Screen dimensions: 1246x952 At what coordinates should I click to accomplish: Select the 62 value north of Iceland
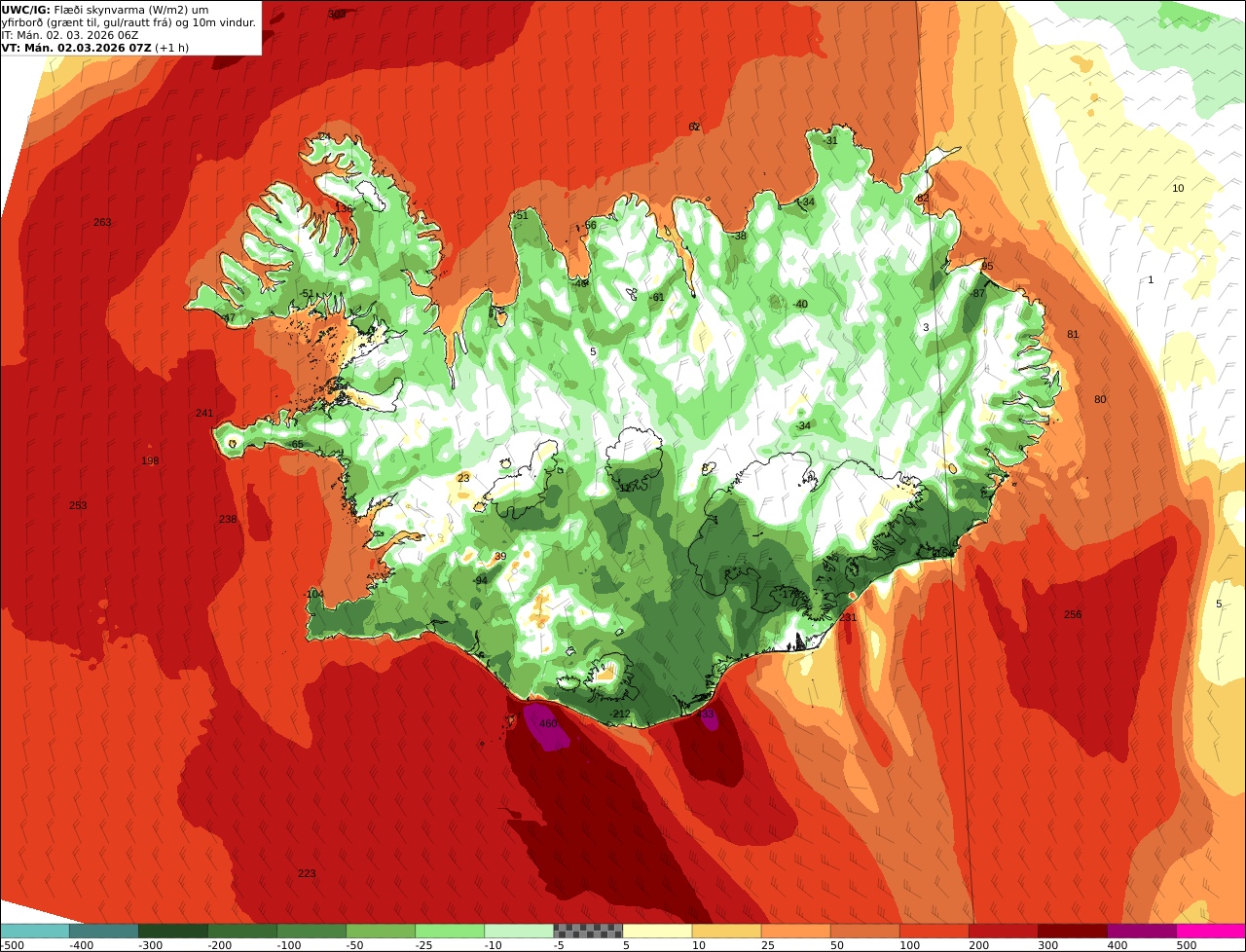[x=694, y=128]
